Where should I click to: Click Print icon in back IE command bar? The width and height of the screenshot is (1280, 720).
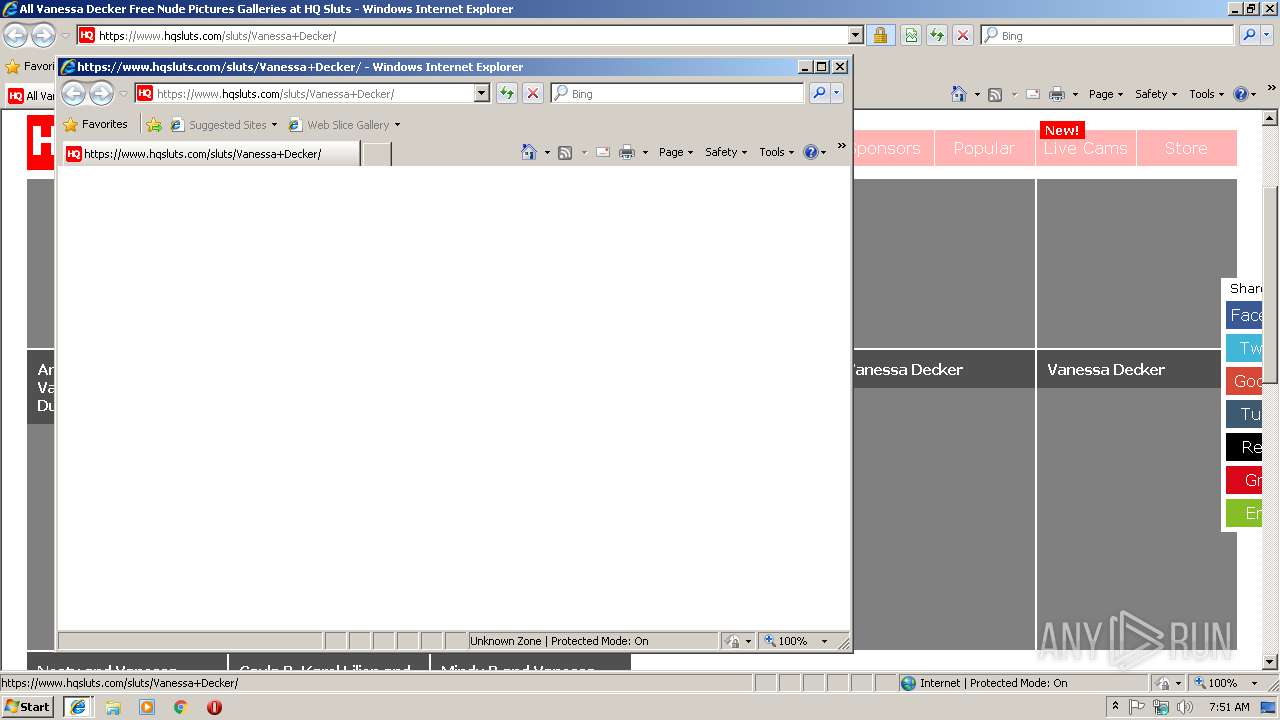(1057, 94)
